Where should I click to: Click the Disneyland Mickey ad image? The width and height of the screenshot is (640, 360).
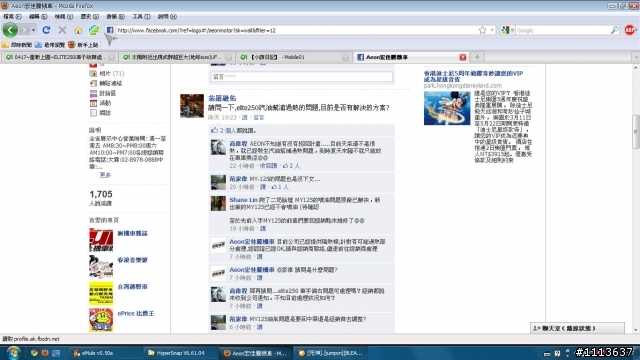[447, 108]
